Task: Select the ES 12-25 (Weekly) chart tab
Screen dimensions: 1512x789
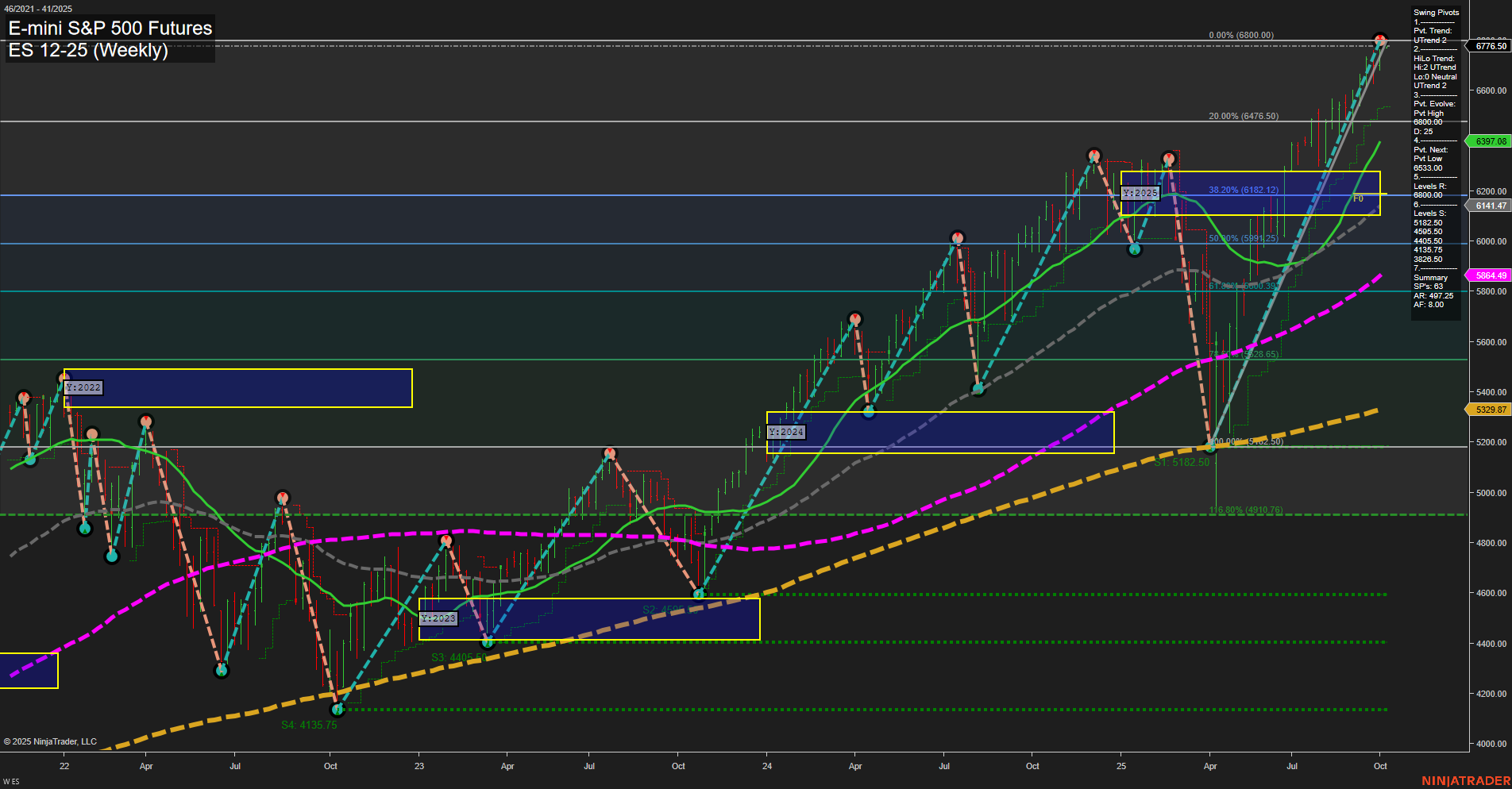Action: 88,51
